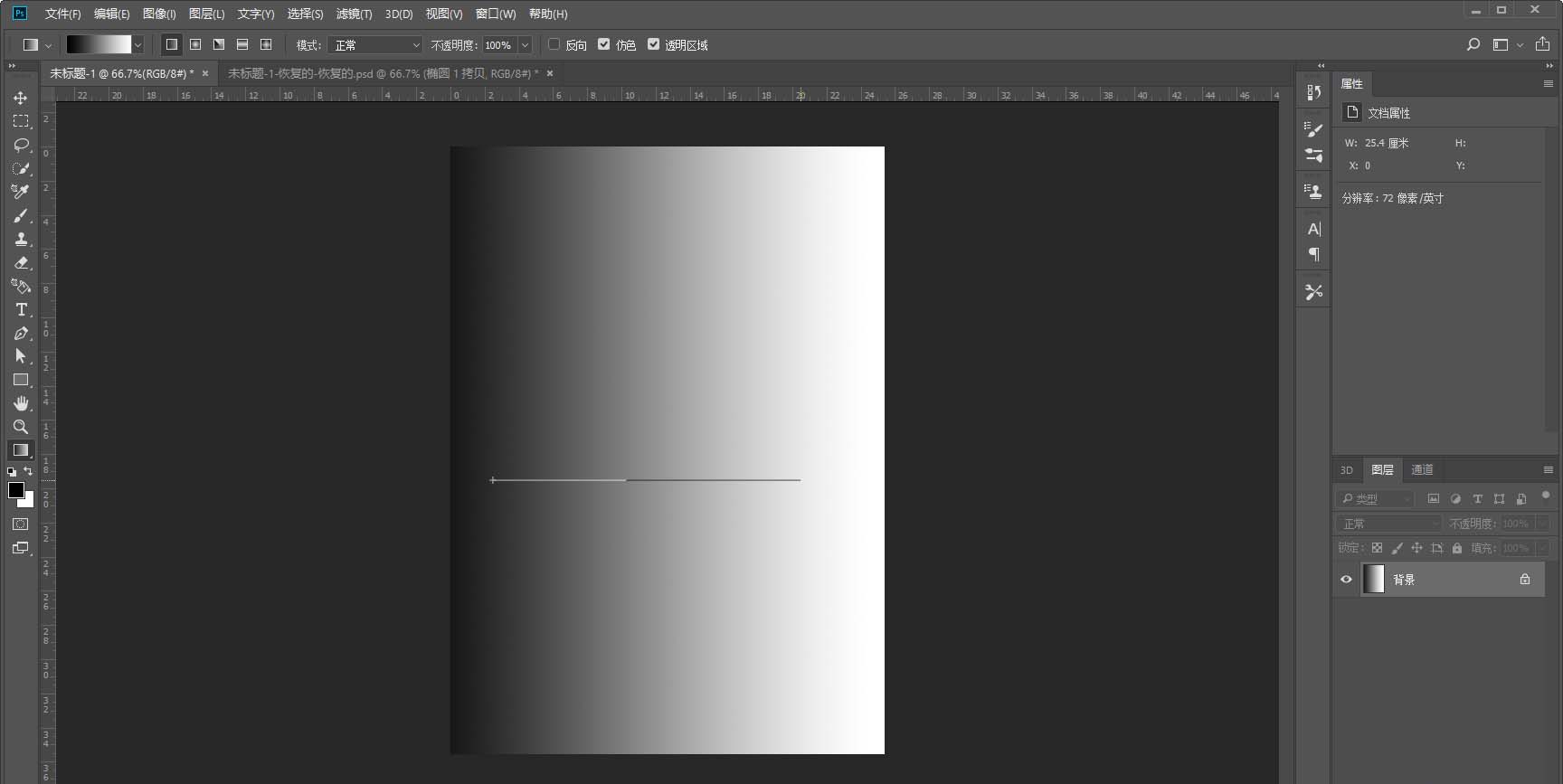Hide the 背景 layer with eye icon
Viewport: 1563px width, 784px height.
click(x=1346, y=580)
